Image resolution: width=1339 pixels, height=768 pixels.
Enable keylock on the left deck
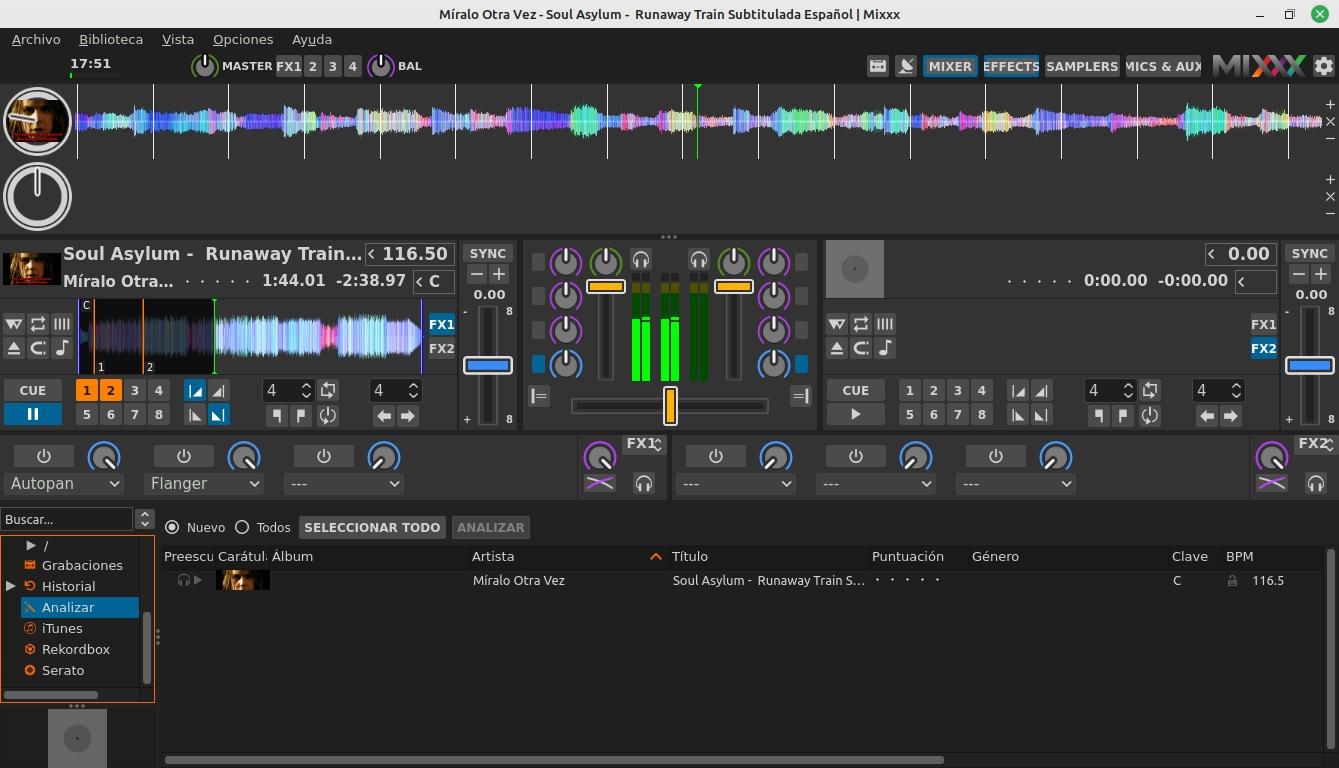point(62,348)
